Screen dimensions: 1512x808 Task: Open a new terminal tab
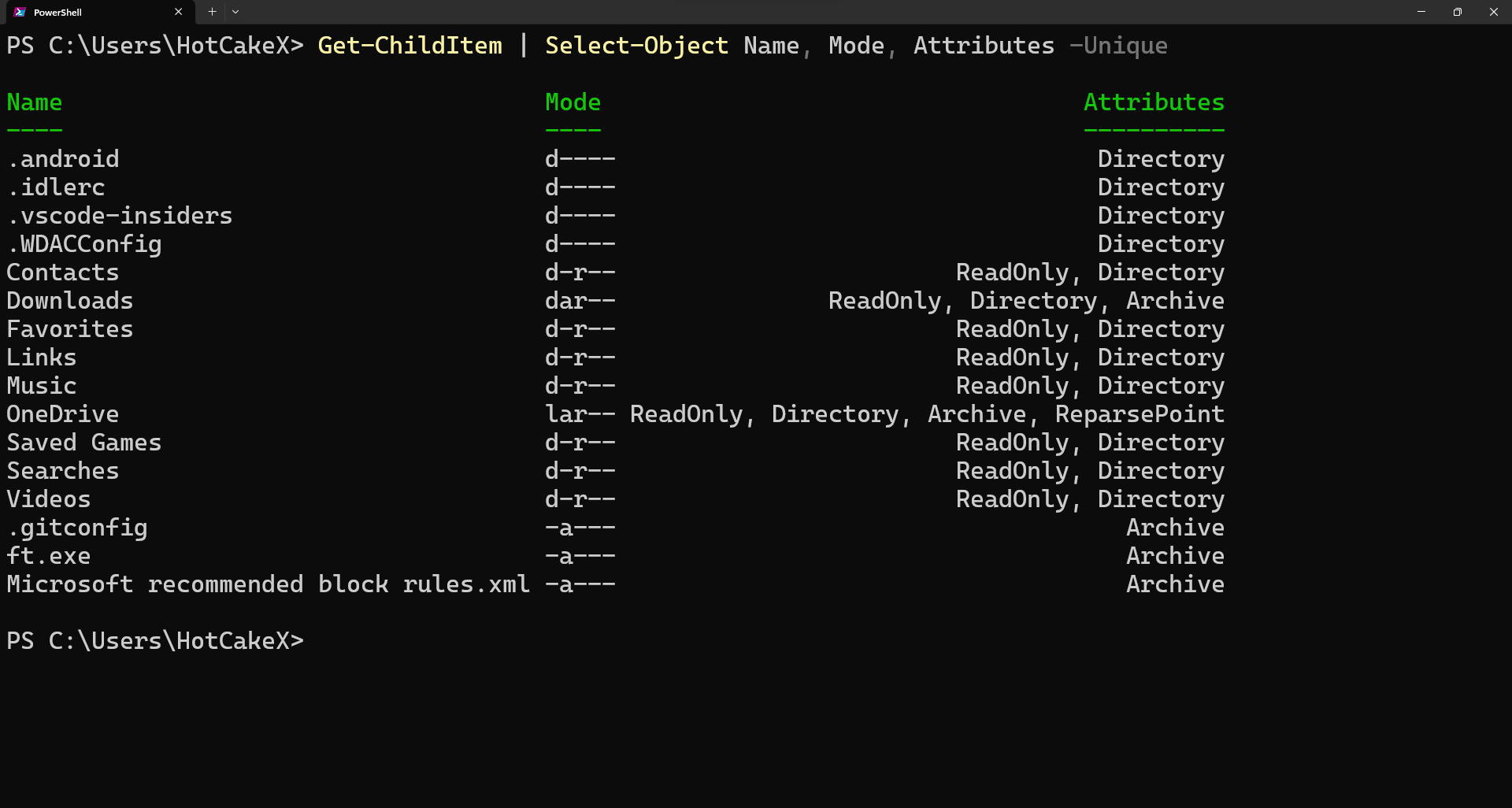pyautogui.click(x=211, y=12)
